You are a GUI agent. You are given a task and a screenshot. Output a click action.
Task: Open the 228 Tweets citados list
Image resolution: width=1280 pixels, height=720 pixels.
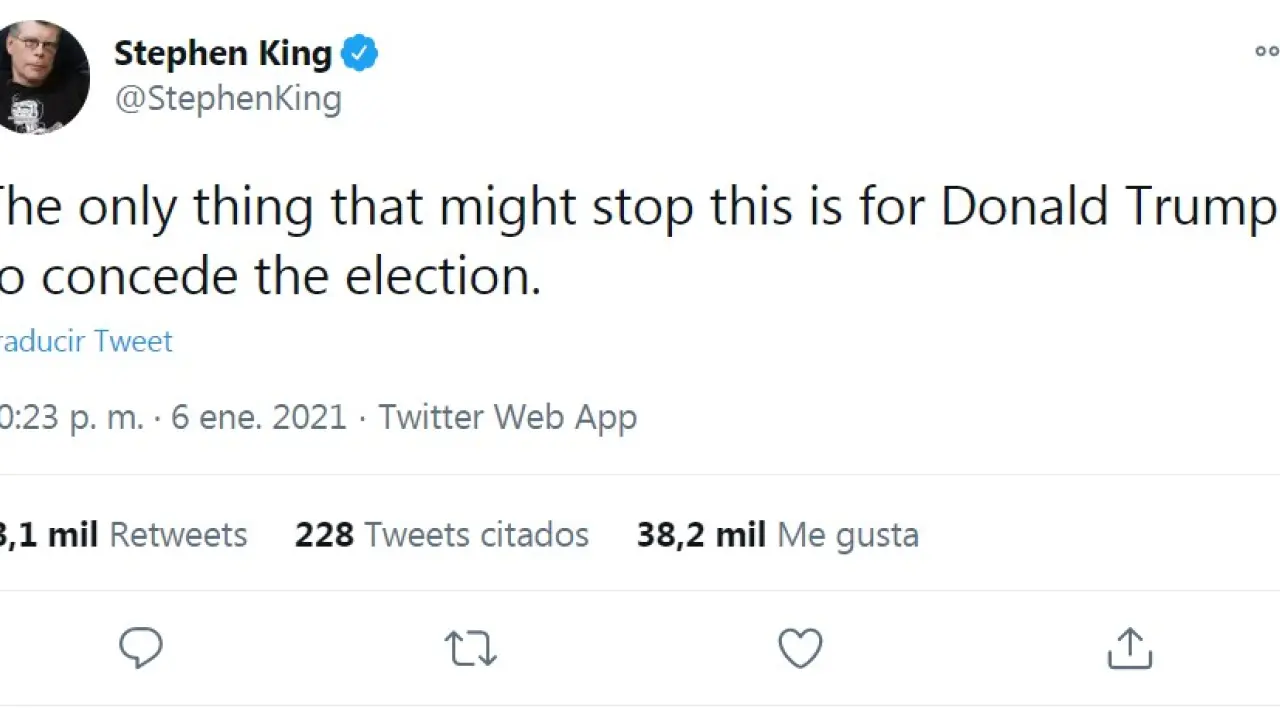point(441,535)
